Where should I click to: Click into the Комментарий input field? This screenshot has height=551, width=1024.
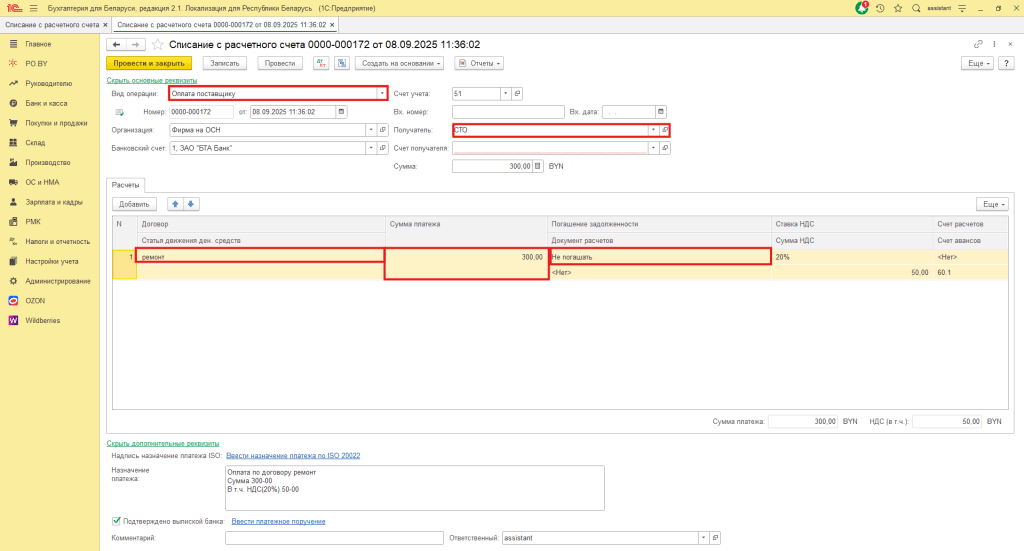point(334,538)
